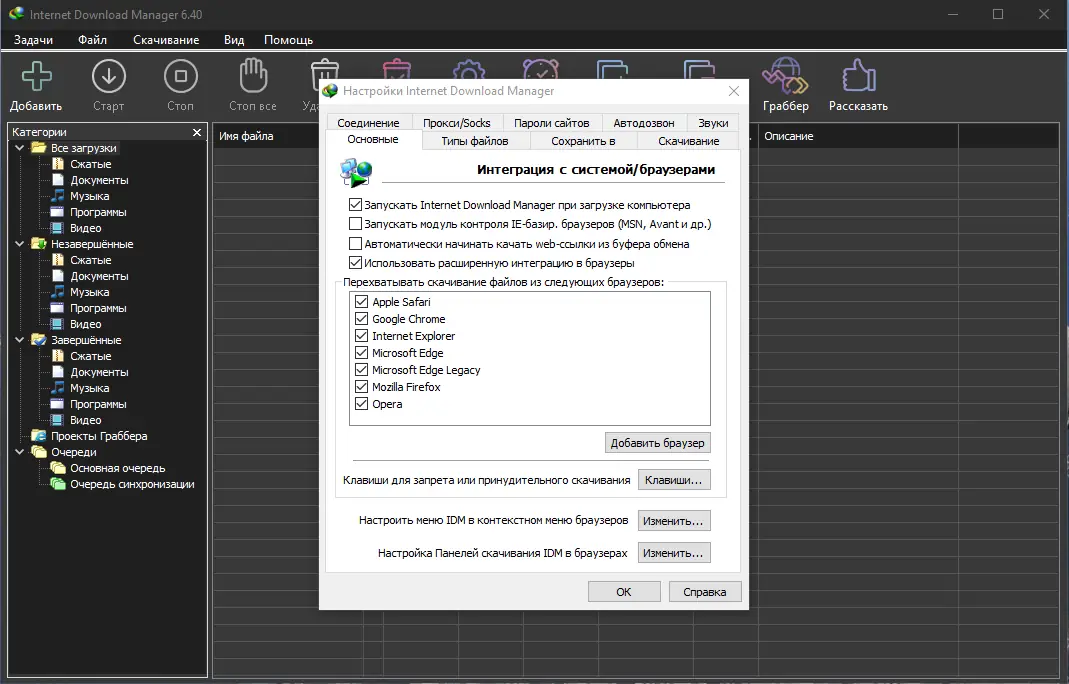Screen dimensions: 1069x684
Task: Collapse the Незавершённые tree node
Action: [x=19, y=244]
